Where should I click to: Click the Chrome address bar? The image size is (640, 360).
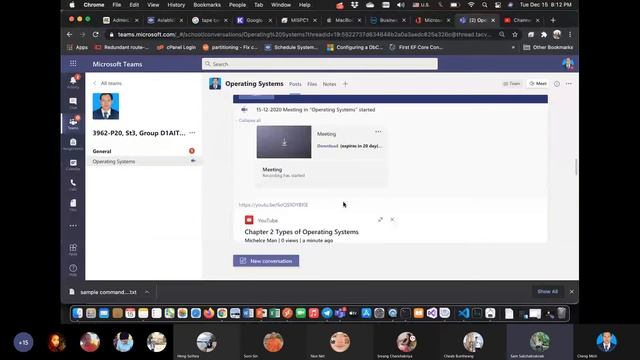pyautogui.click(x=303, y=35)
